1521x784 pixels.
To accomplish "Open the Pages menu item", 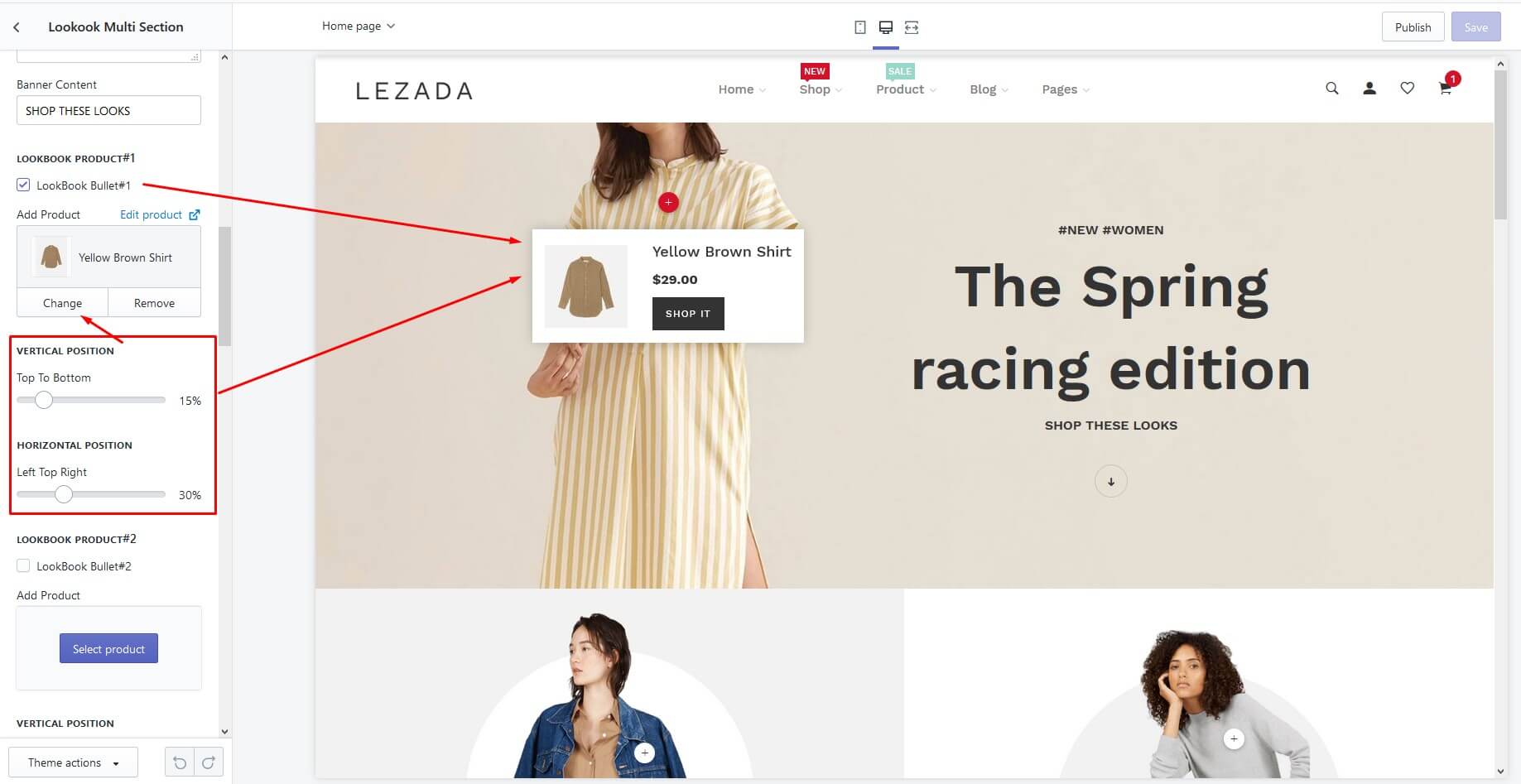I will point(1066,89).
